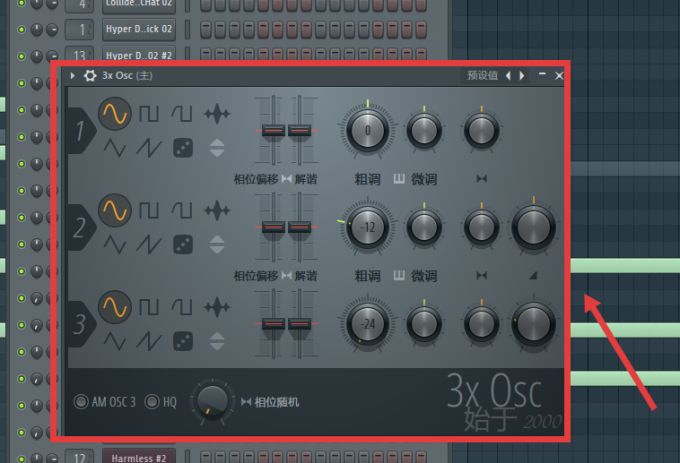This screenshot has width=680, height=463.
Task: Click mixer track number 12 box
Action: point(79,456)
